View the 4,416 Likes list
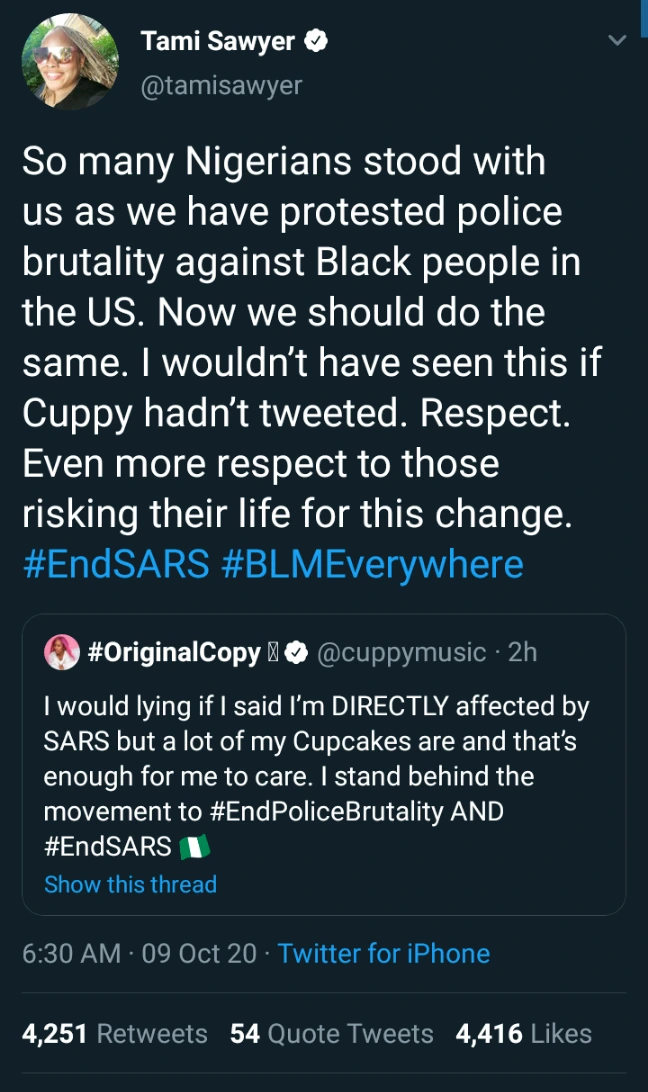 523,1033
